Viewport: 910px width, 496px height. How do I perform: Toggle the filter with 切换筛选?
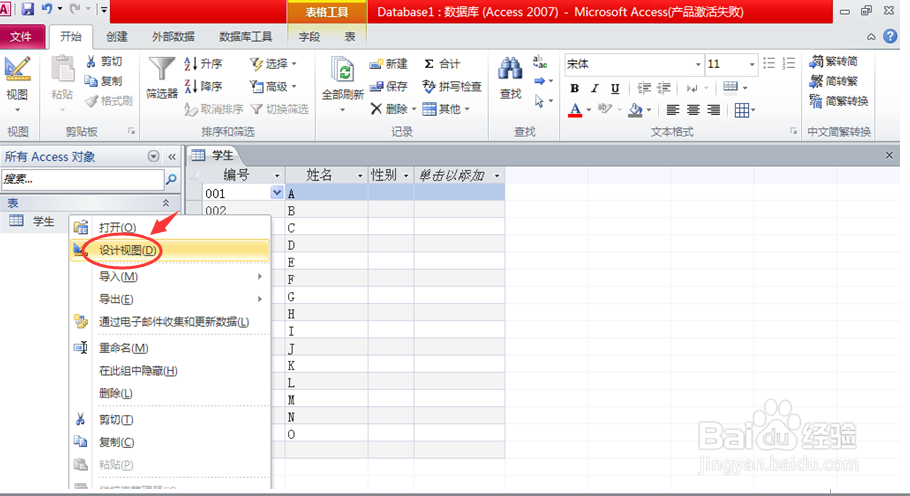tap(280, 109)
